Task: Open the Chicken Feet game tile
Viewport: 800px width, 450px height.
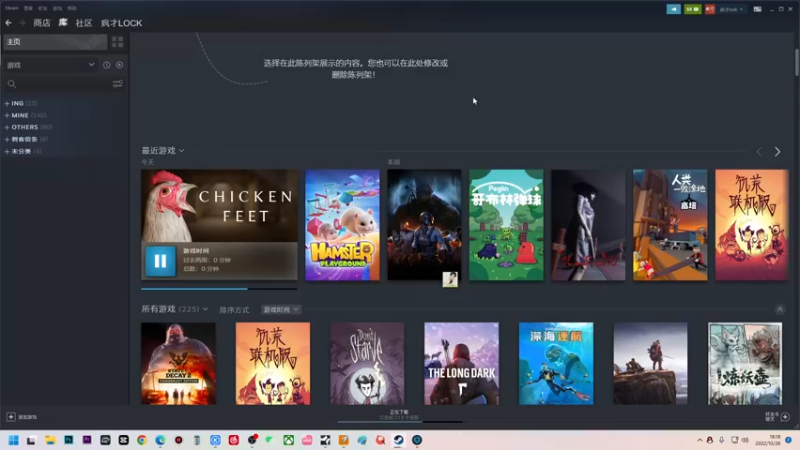Action: tap(219, 206)
